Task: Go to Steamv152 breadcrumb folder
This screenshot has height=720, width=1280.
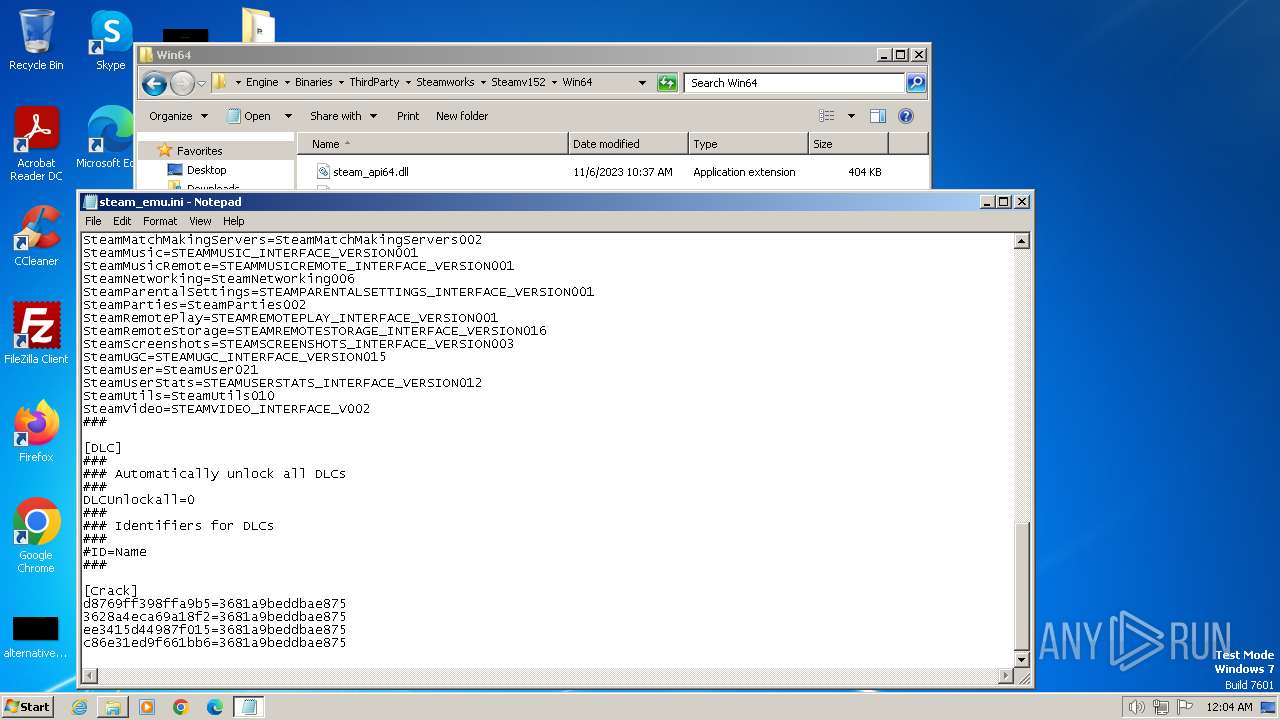Action: (518, 83)
